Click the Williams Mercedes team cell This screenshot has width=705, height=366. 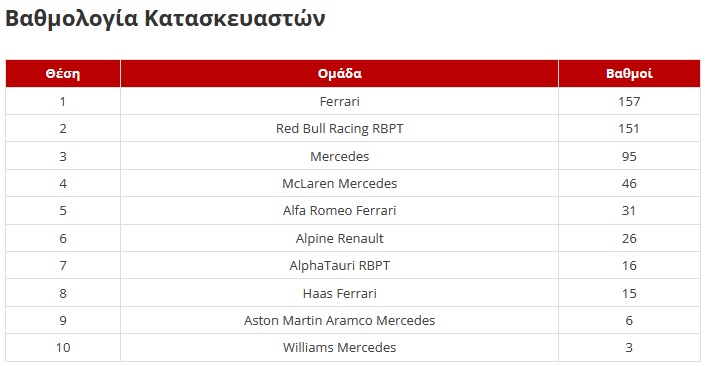click(x=339, y=348)
